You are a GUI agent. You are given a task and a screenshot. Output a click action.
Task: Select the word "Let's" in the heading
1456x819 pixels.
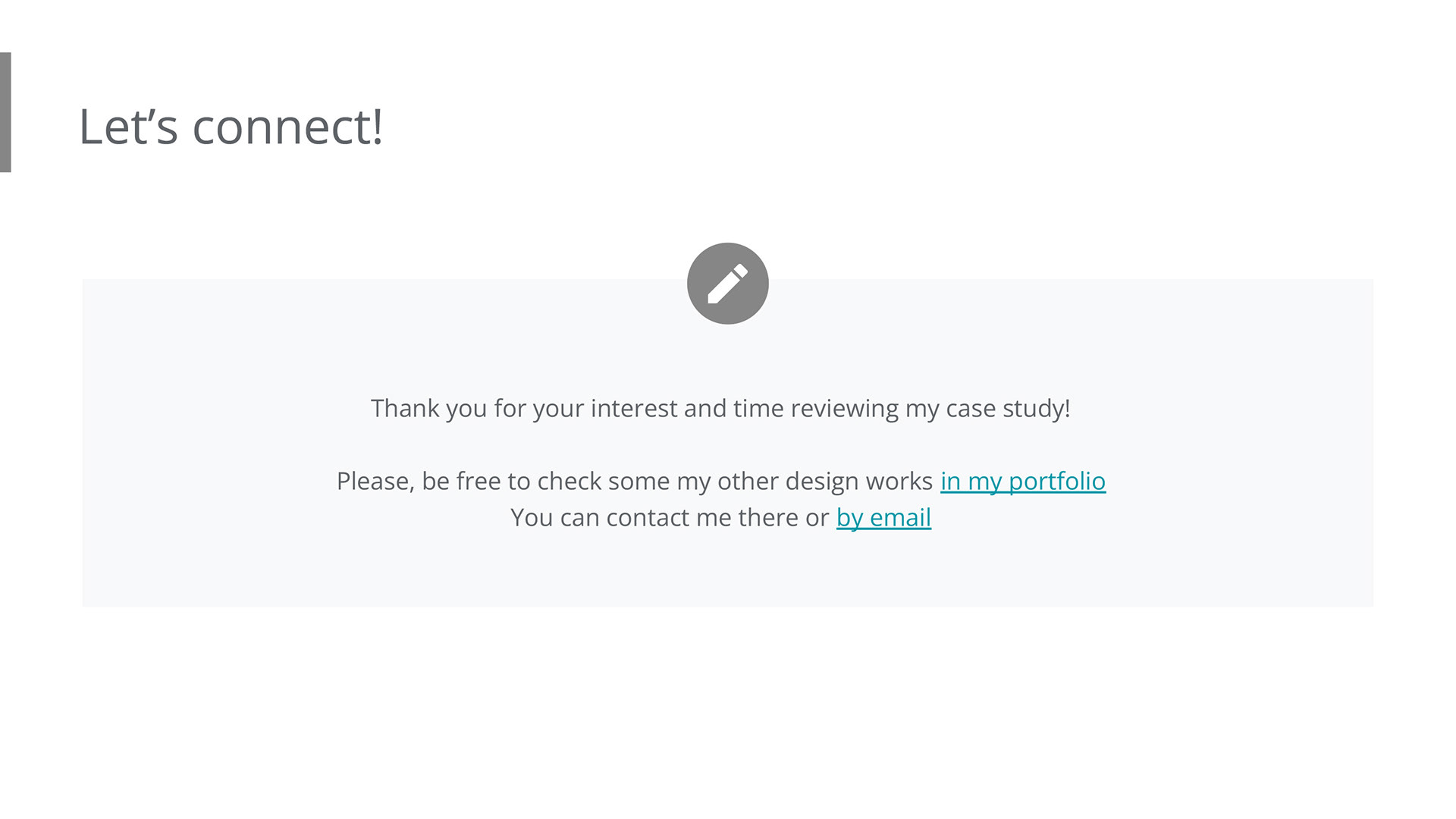pyautogui.click(x=128, y=127)
